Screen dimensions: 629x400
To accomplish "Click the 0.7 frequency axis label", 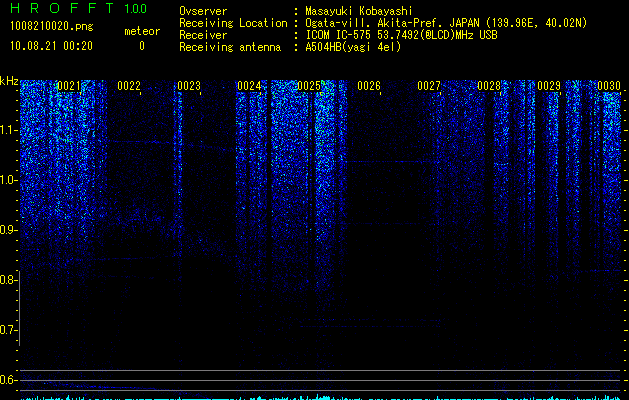I will tap(7, 330).
